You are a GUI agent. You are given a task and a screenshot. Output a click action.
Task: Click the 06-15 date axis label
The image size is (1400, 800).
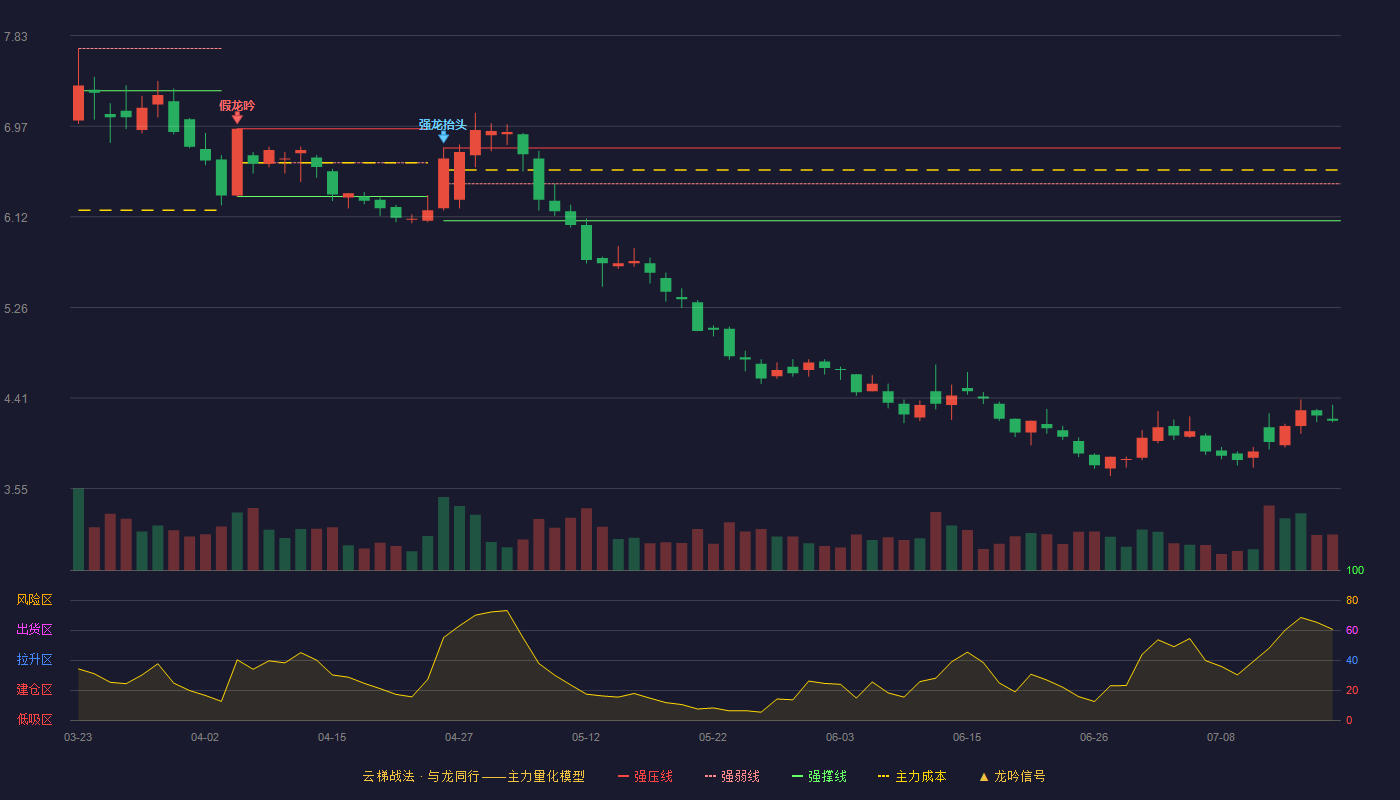[967, 737]
